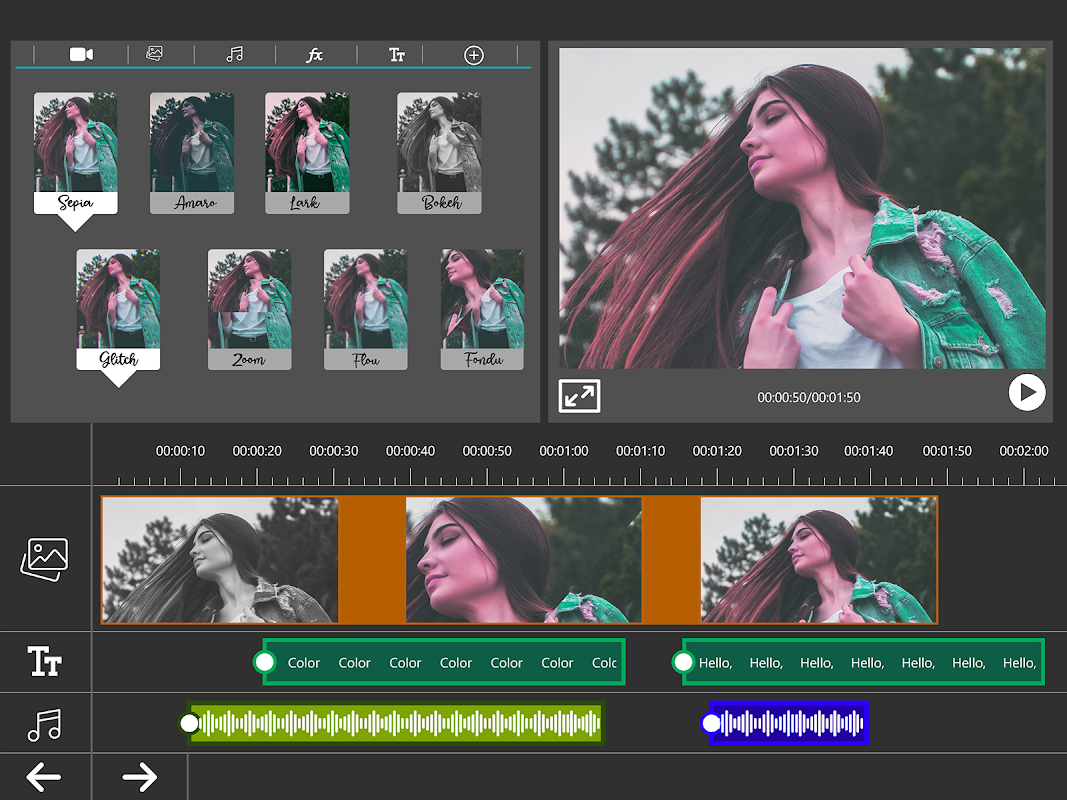Switch to the photo gallery tab
The image size is (1067, 800).
coord(154,54)
